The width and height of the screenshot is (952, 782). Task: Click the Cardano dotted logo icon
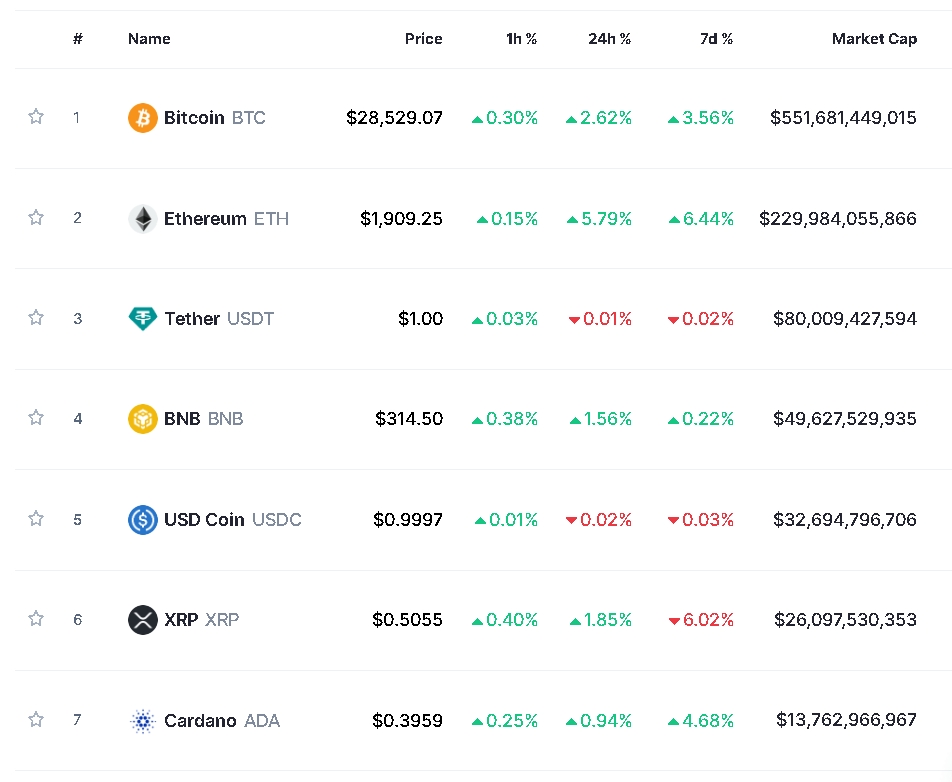[x=143, y=721]
